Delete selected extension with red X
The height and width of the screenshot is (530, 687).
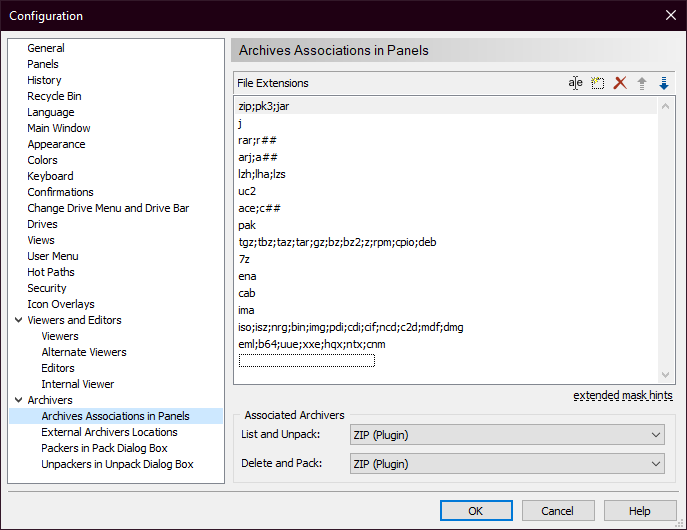[620, 83]
